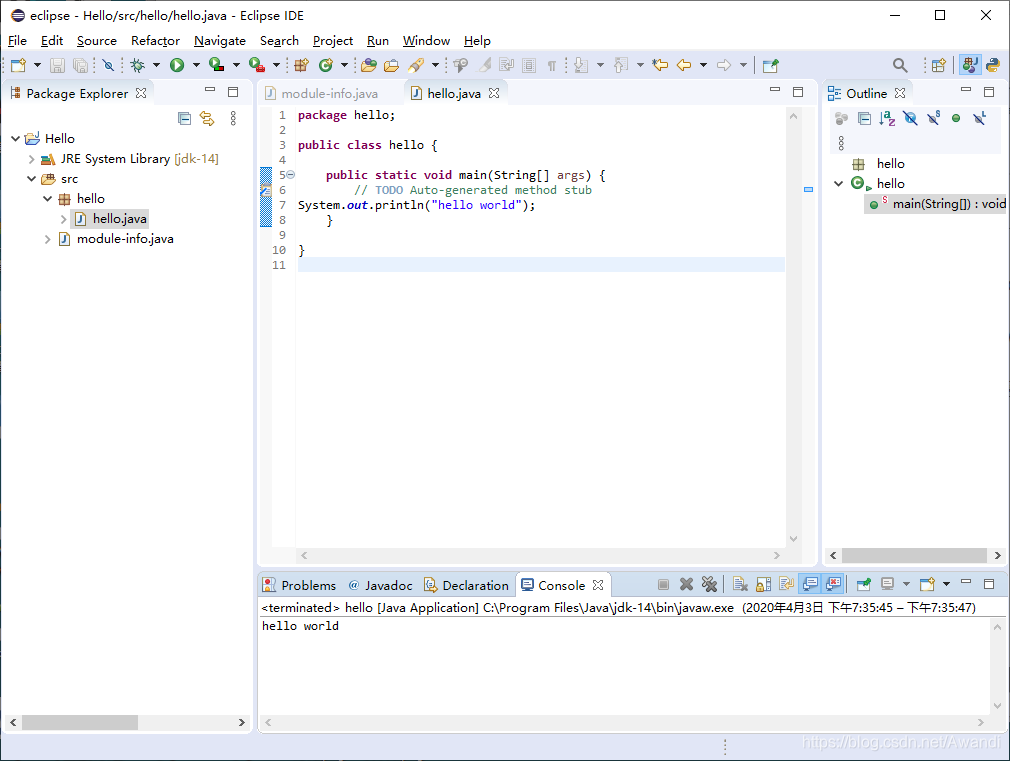The width and height of the screenshot is (1010, 761).
Task: Click the Coverage launch icon
Action: (217, 65)
